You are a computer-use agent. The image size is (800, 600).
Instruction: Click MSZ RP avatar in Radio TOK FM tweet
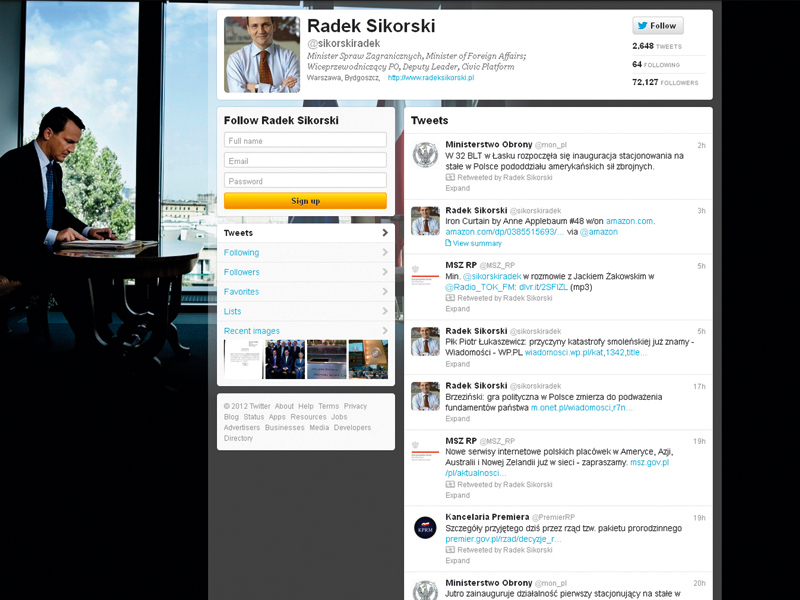pos(425,276)
